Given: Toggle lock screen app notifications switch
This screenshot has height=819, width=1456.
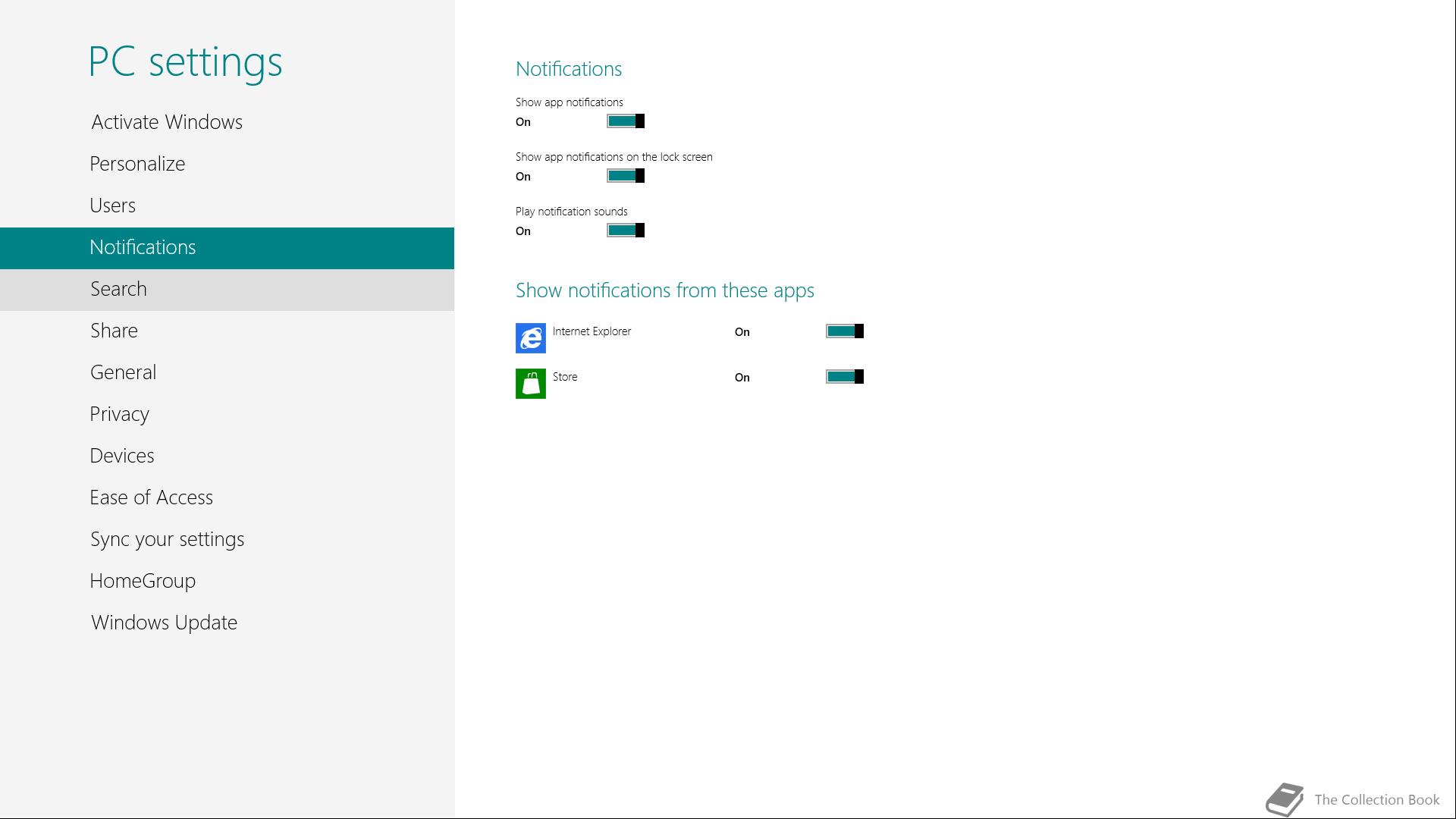Looking at the screenshot, I should coord(626,176).
